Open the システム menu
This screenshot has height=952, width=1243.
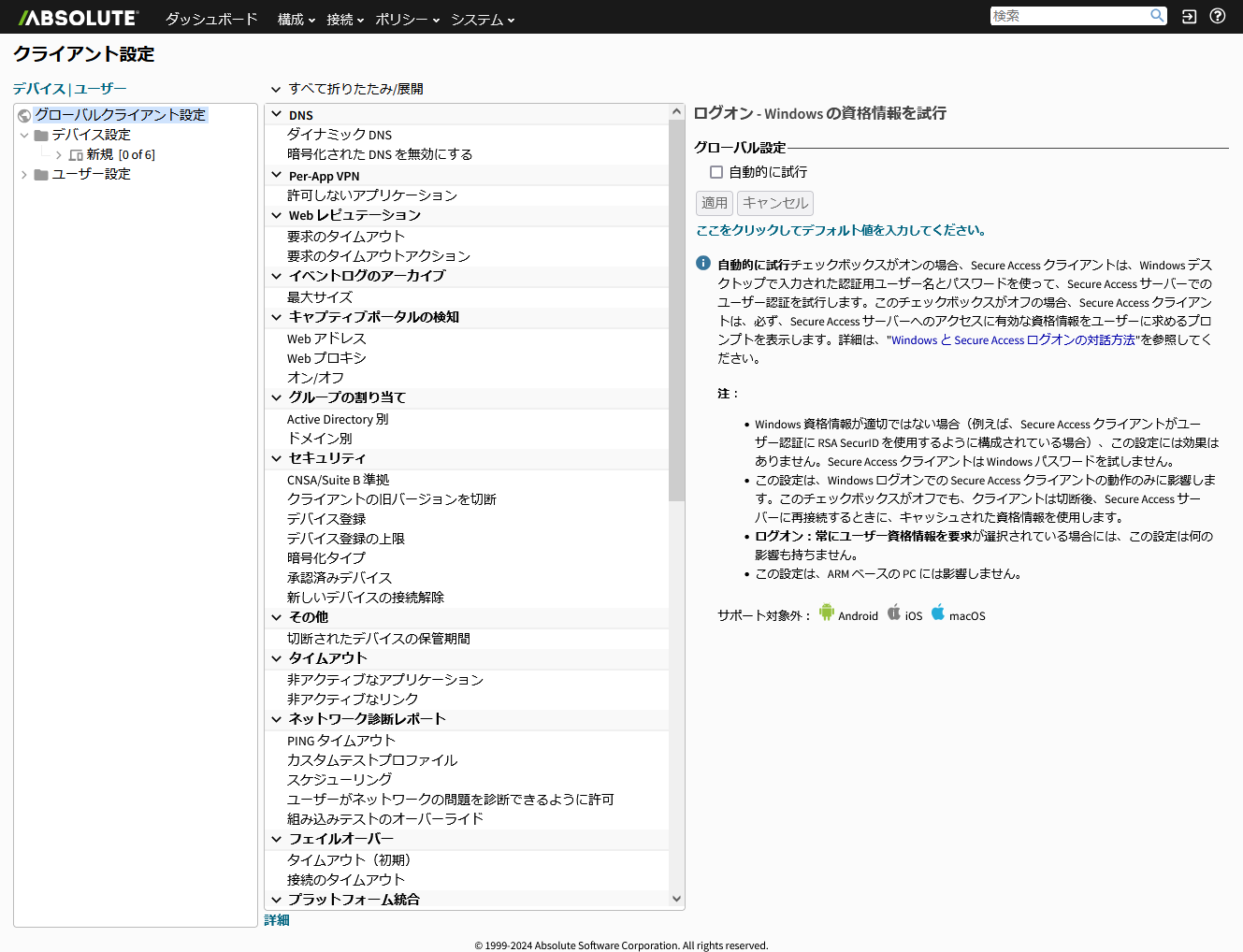483,19
